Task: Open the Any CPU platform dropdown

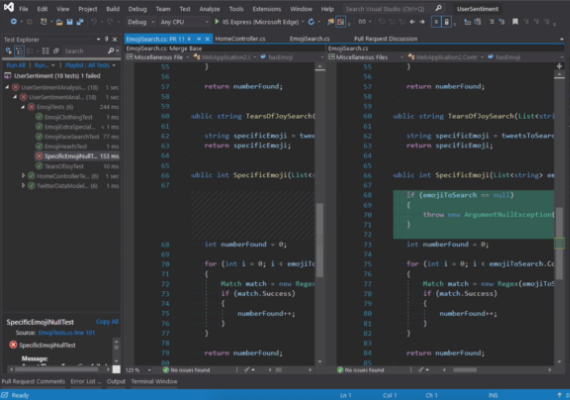Action: click(x=185, y=22)
